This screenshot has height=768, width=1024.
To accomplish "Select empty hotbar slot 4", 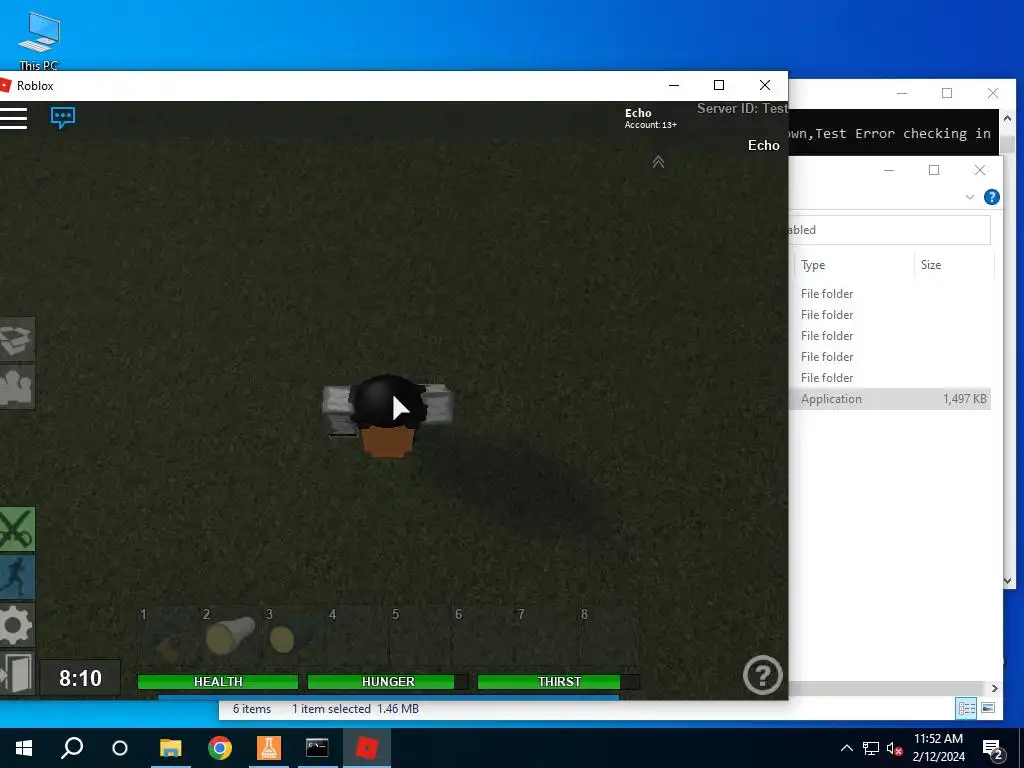I will (357, 635).
